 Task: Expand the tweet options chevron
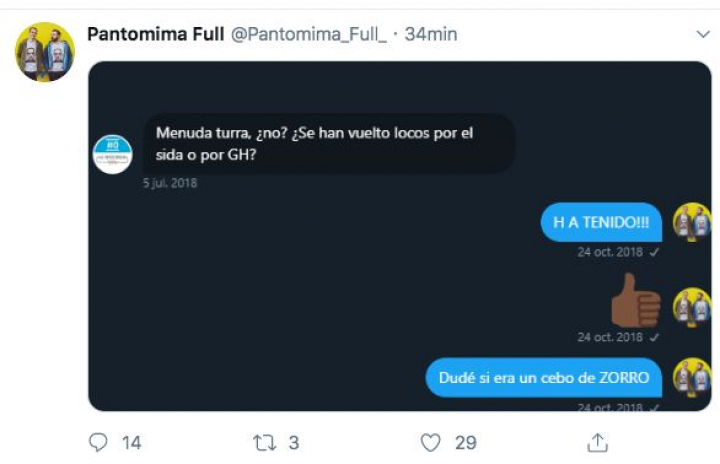coord(702,35)
